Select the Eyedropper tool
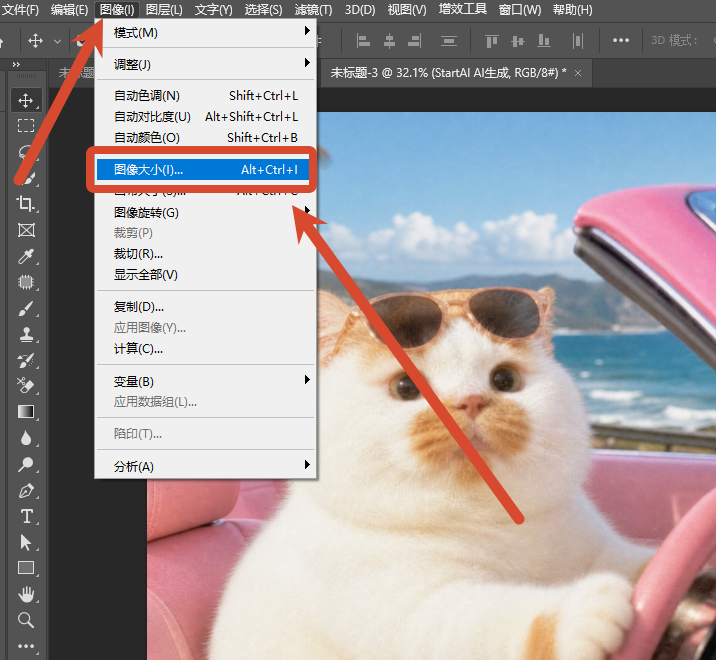 26,256
